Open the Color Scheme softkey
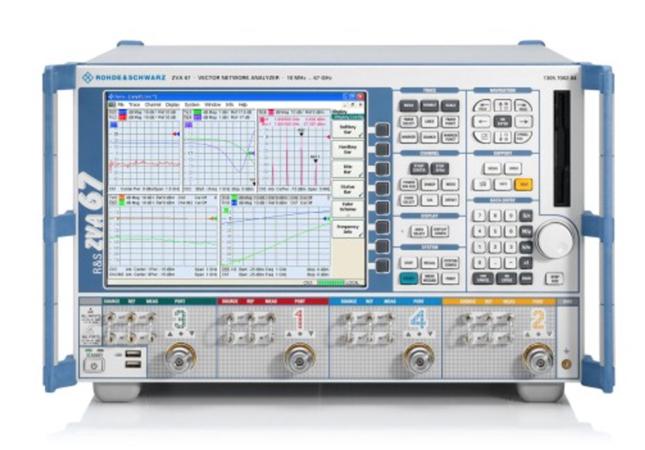This screenshot has height=450, width=645. click(x=347, y=209)
